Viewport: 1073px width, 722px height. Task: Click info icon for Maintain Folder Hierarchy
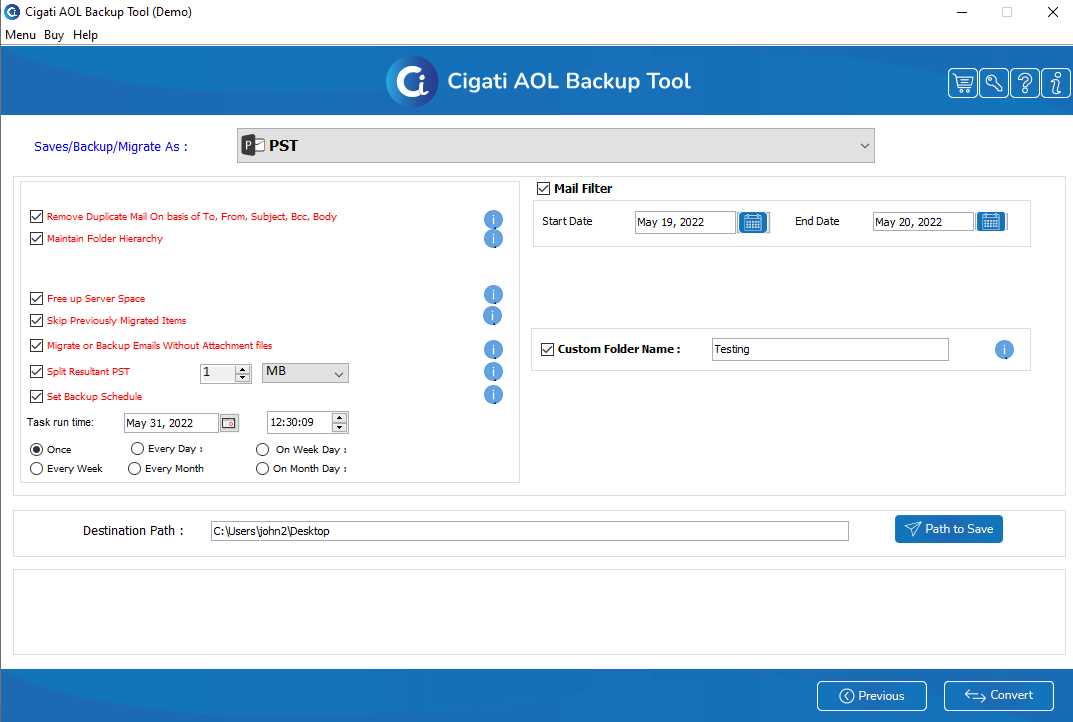(493, 238)
